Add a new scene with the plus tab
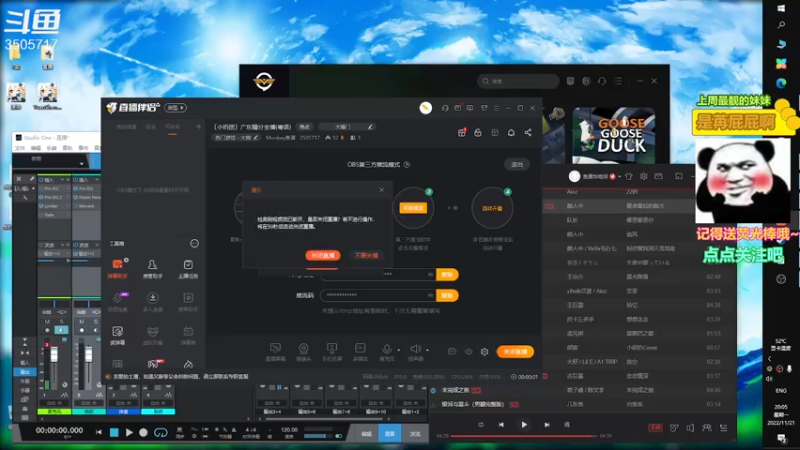The image size is (800, 450). pyautogui.click(x=198, y=127)
